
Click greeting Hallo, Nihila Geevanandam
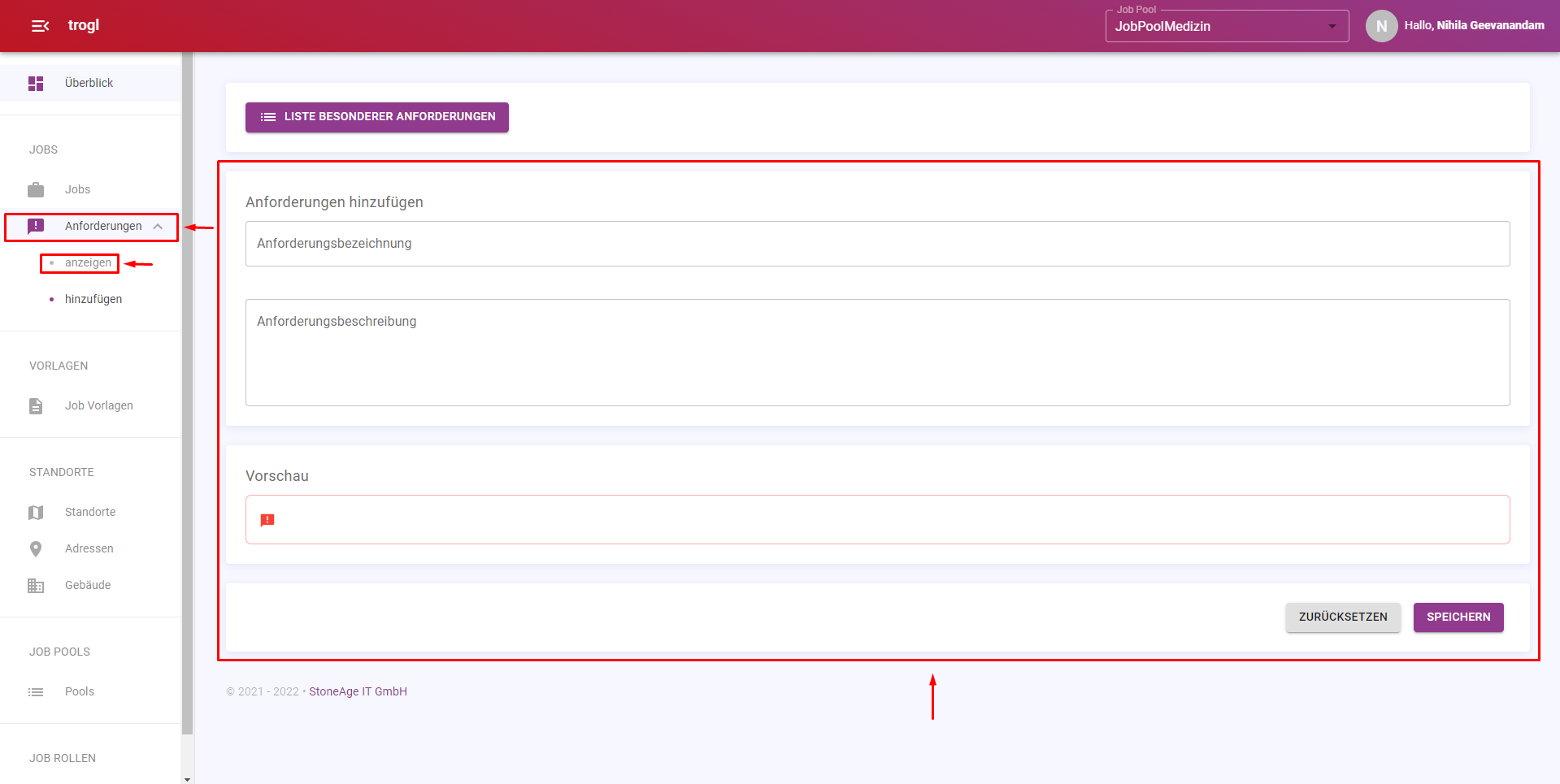coord(1474,25)
